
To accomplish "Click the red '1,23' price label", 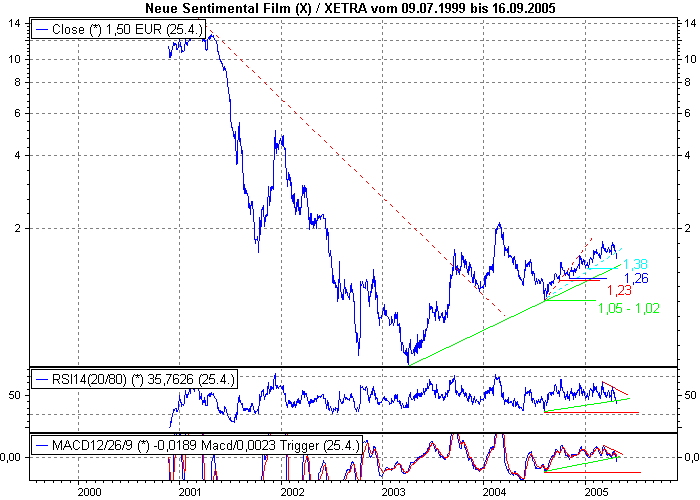I will pos(619,290).
